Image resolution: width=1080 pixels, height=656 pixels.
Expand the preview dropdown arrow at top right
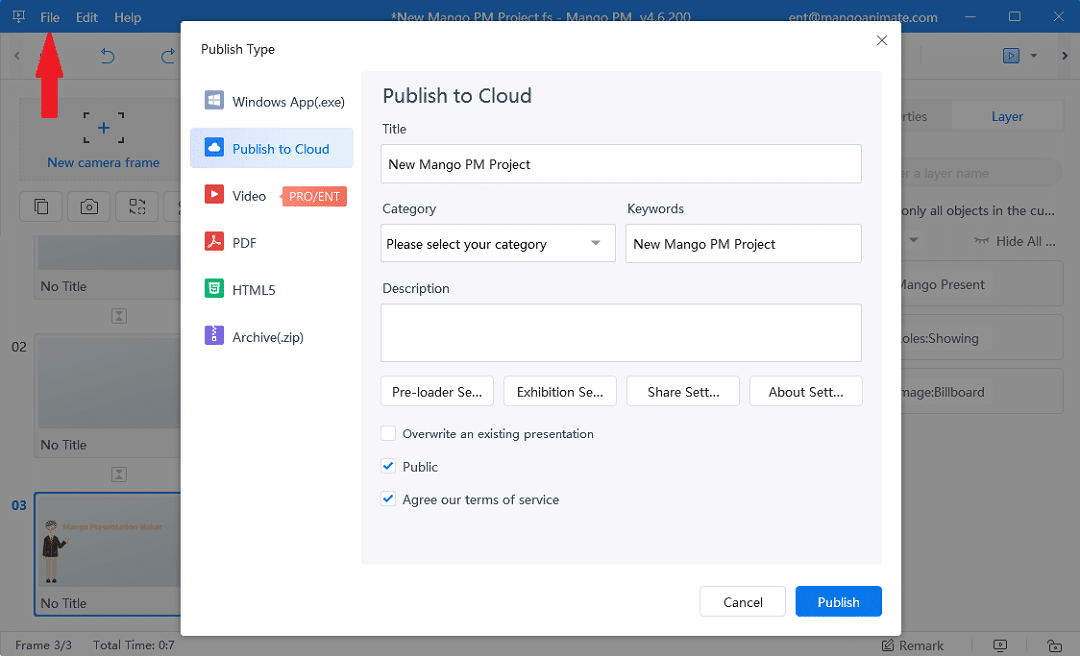(1034, 56)
